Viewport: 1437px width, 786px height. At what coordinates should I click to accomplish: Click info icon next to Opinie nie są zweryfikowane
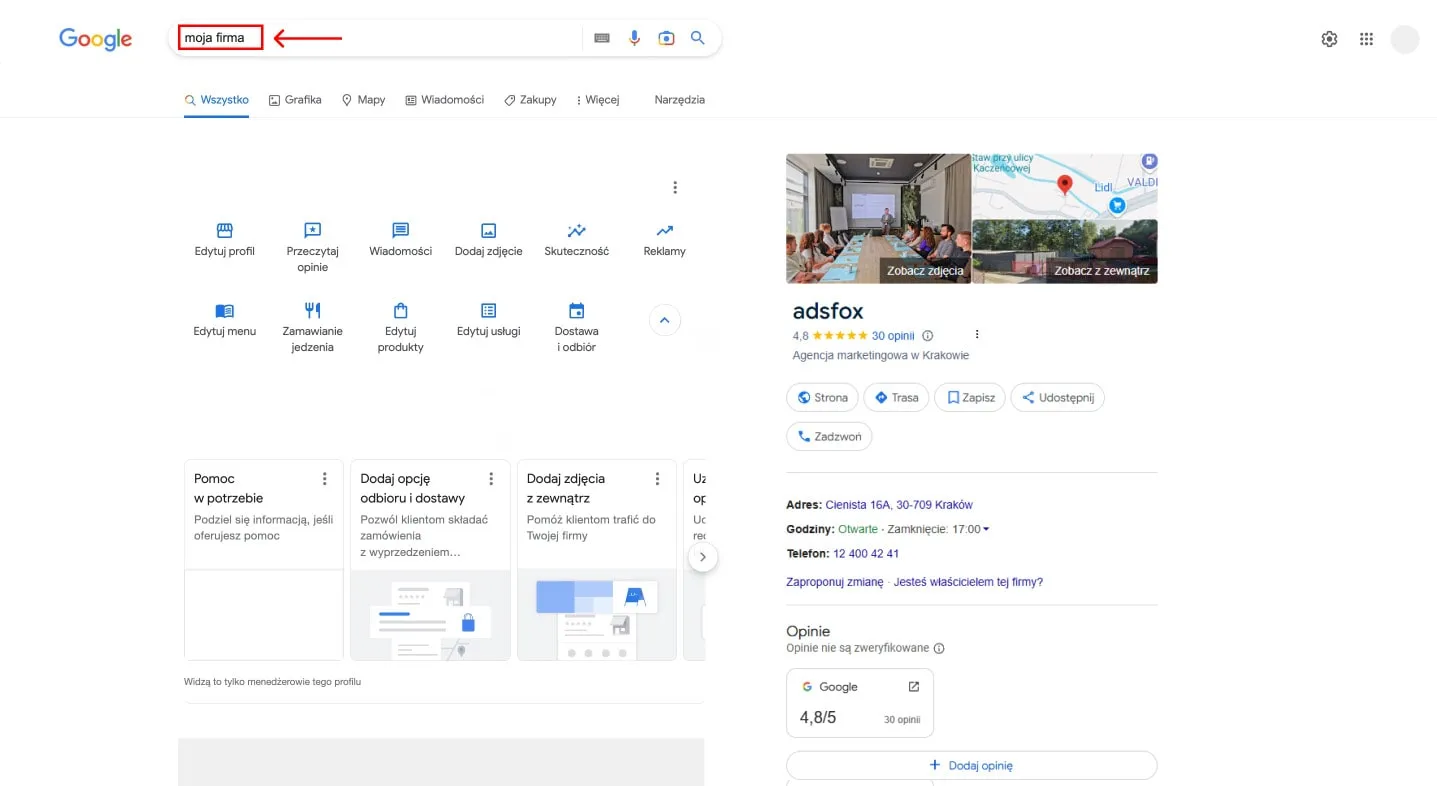coord(939,648)
